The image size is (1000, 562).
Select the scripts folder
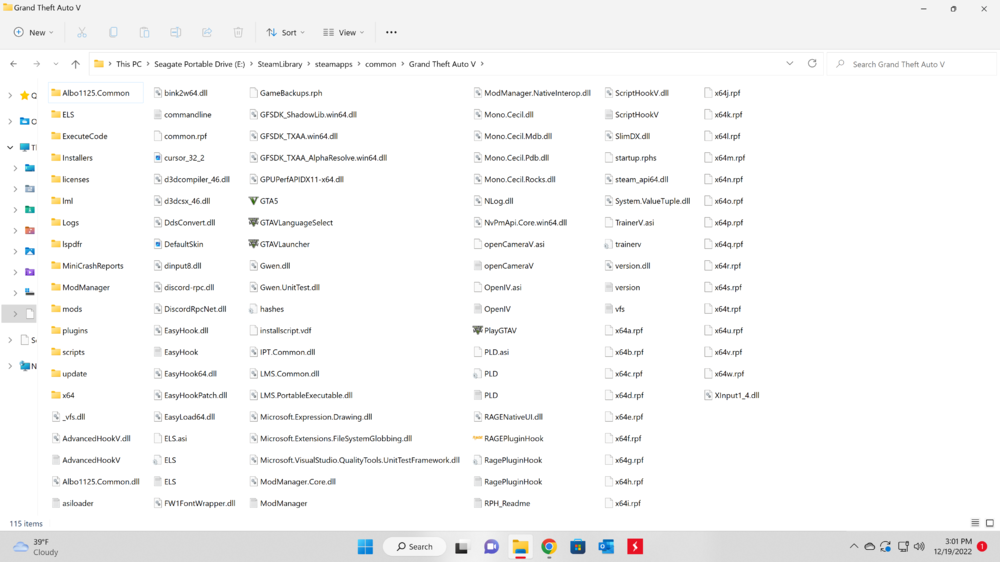[x=68, y=352]
